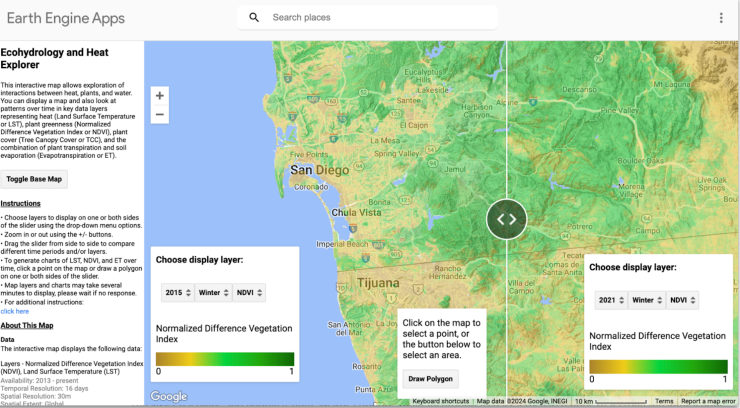
Task: Zoom in with the plus button
Action: click(160, 96)
